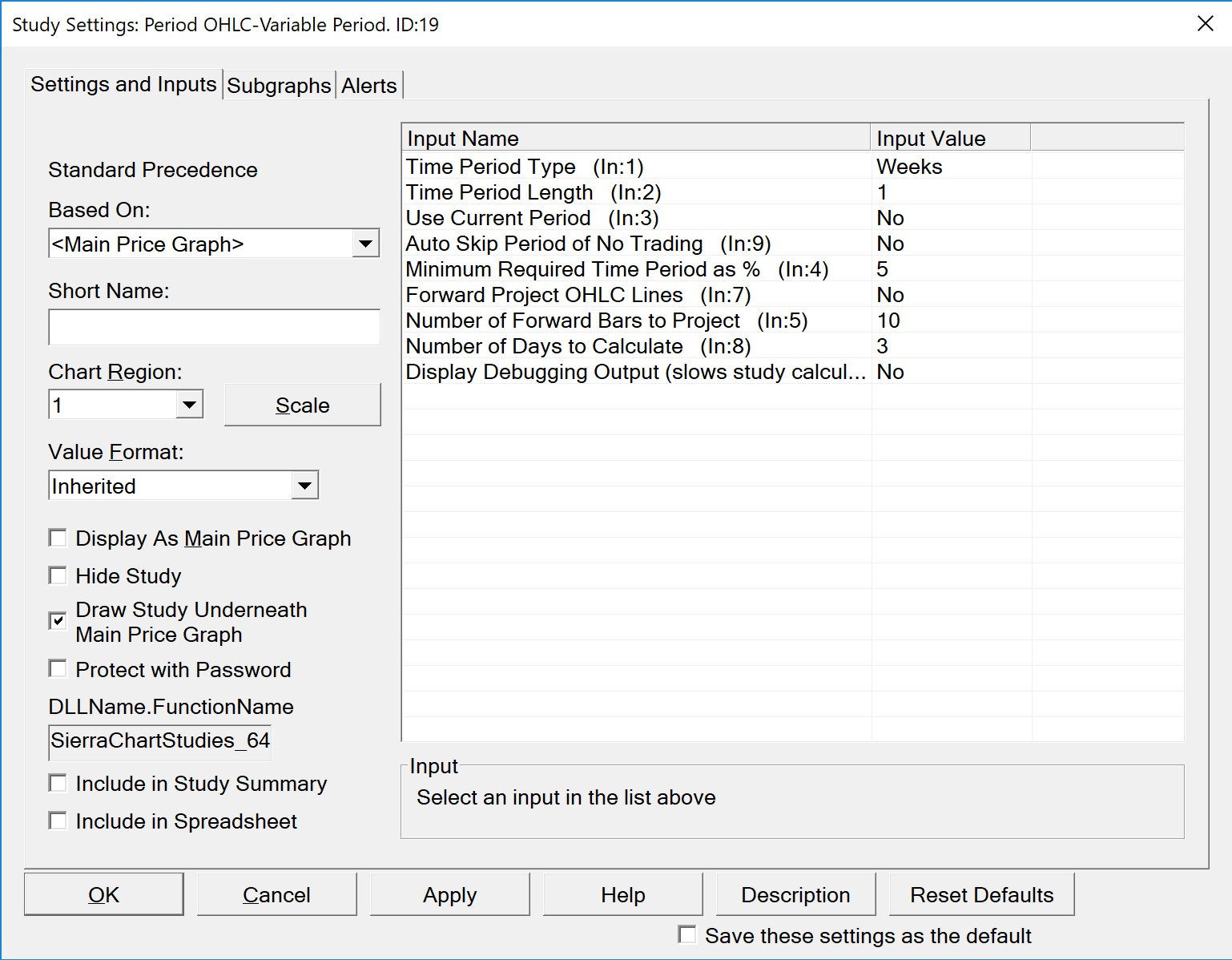
Task: Check Include in Spreadsheet
Action: click(58, 821)
